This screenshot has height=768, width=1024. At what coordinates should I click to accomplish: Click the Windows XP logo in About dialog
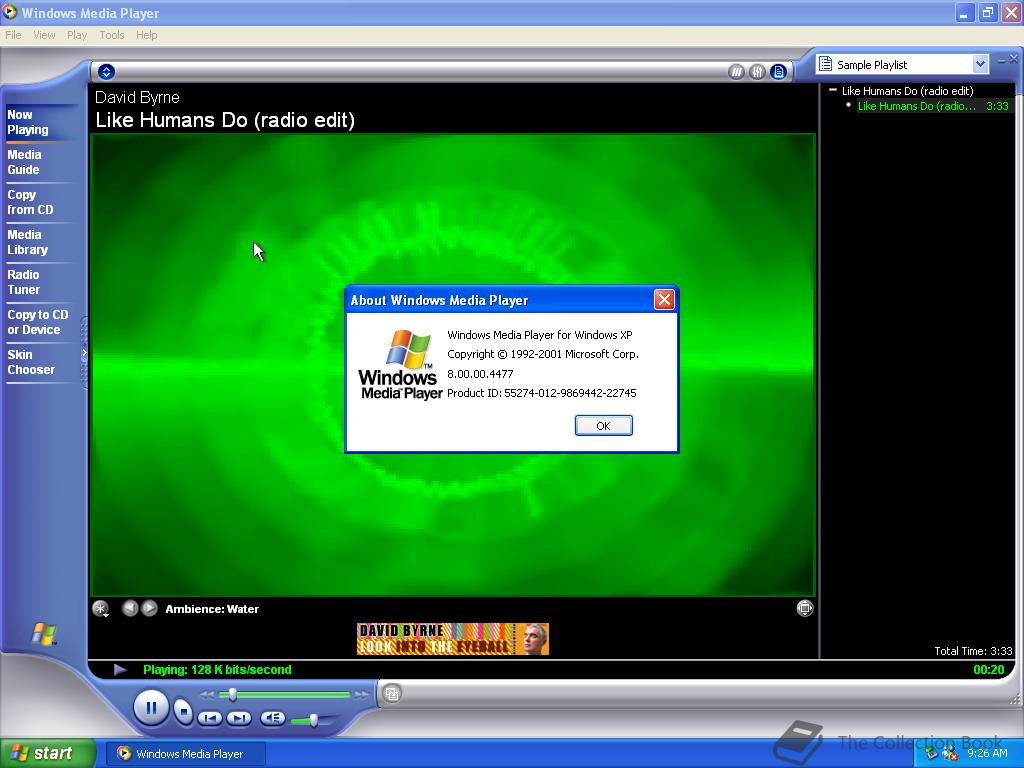(400, 364)
